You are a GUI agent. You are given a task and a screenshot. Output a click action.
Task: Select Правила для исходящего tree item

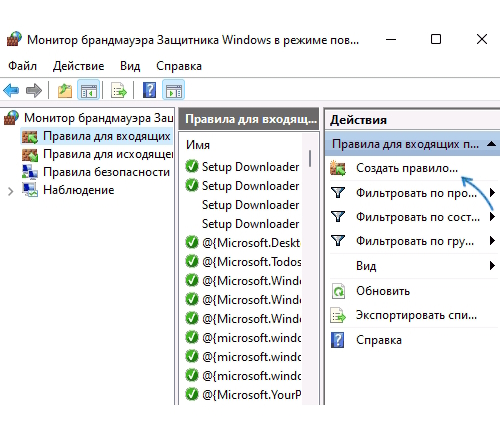point(108,154)
